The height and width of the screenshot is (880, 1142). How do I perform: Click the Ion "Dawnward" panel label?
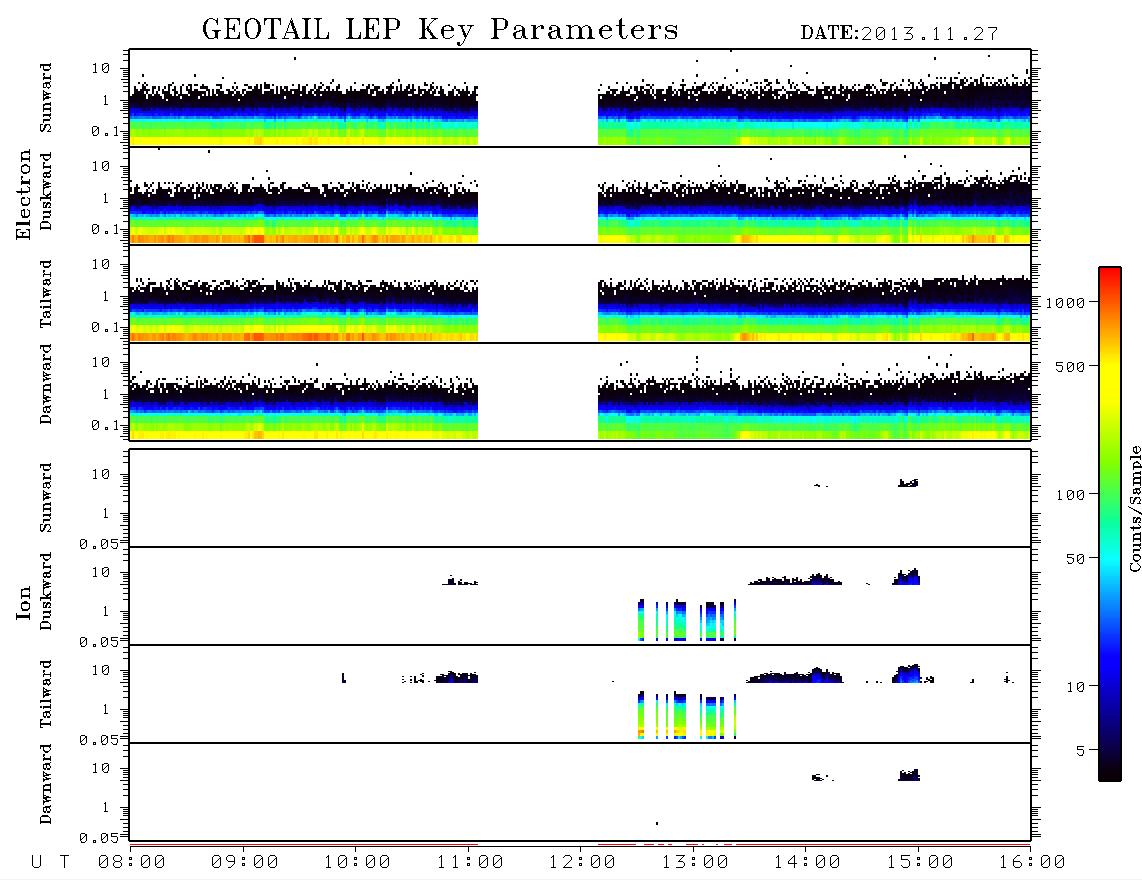pos(46,784)
